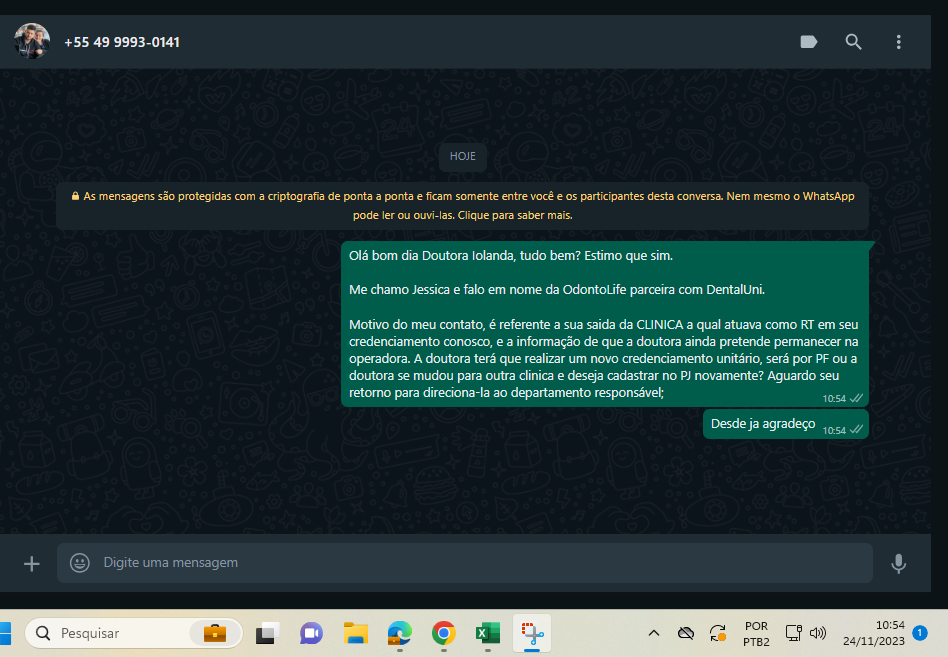Screen dimensions: 948x657
Task: Open Task View from the taskbar
Action: [267, 633]
